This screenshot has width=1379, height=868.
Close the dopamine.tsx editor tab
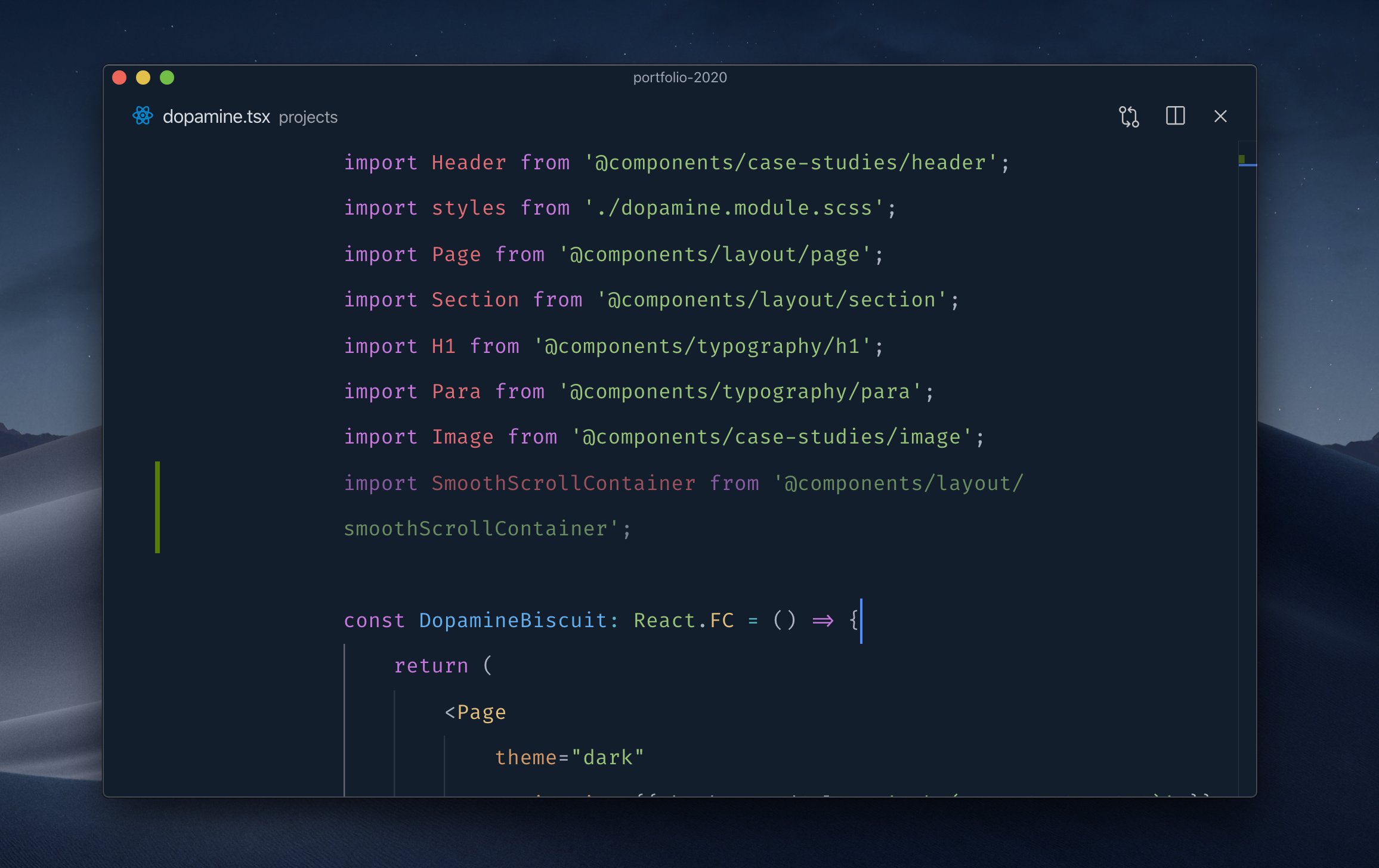[x=1220, y=116]
